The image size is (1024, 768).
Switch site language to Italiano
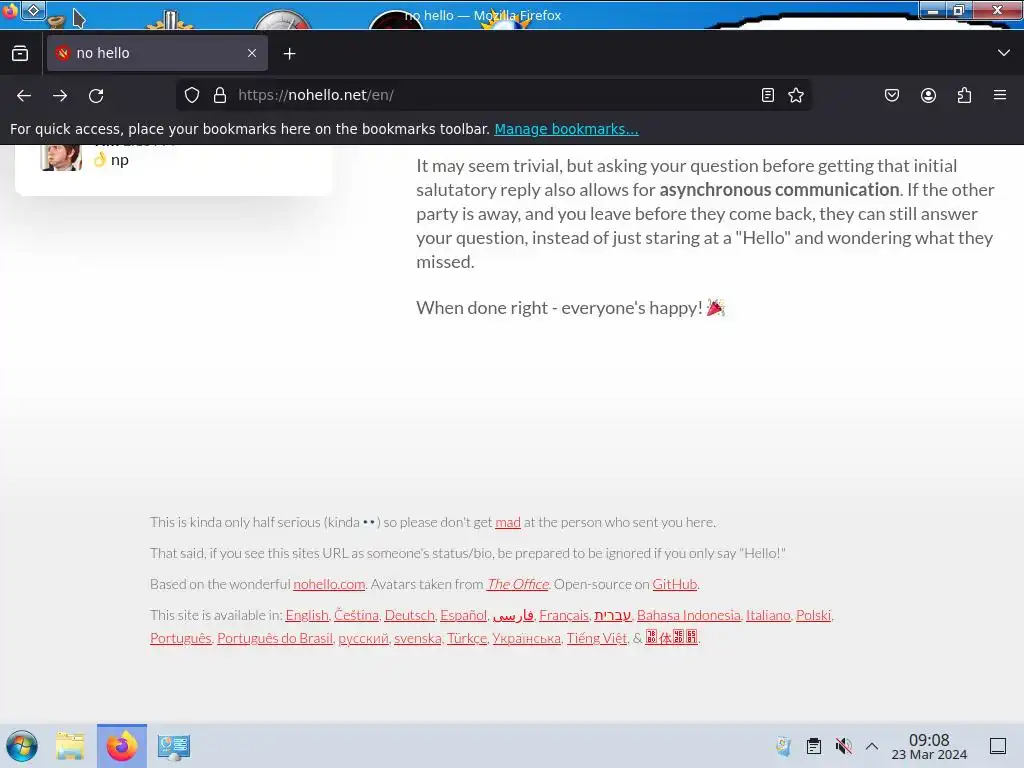coord(768,615)
